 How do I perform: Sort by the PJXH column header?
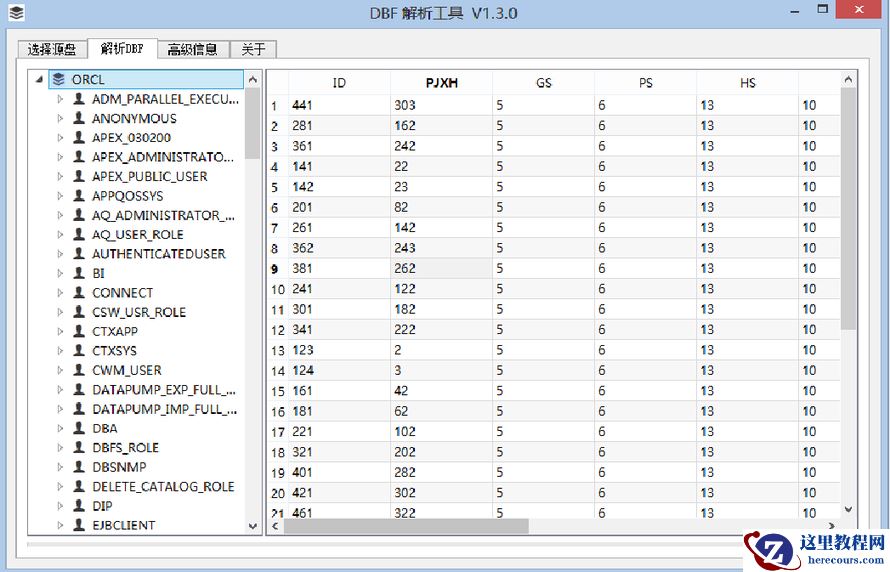coord(442,83)
